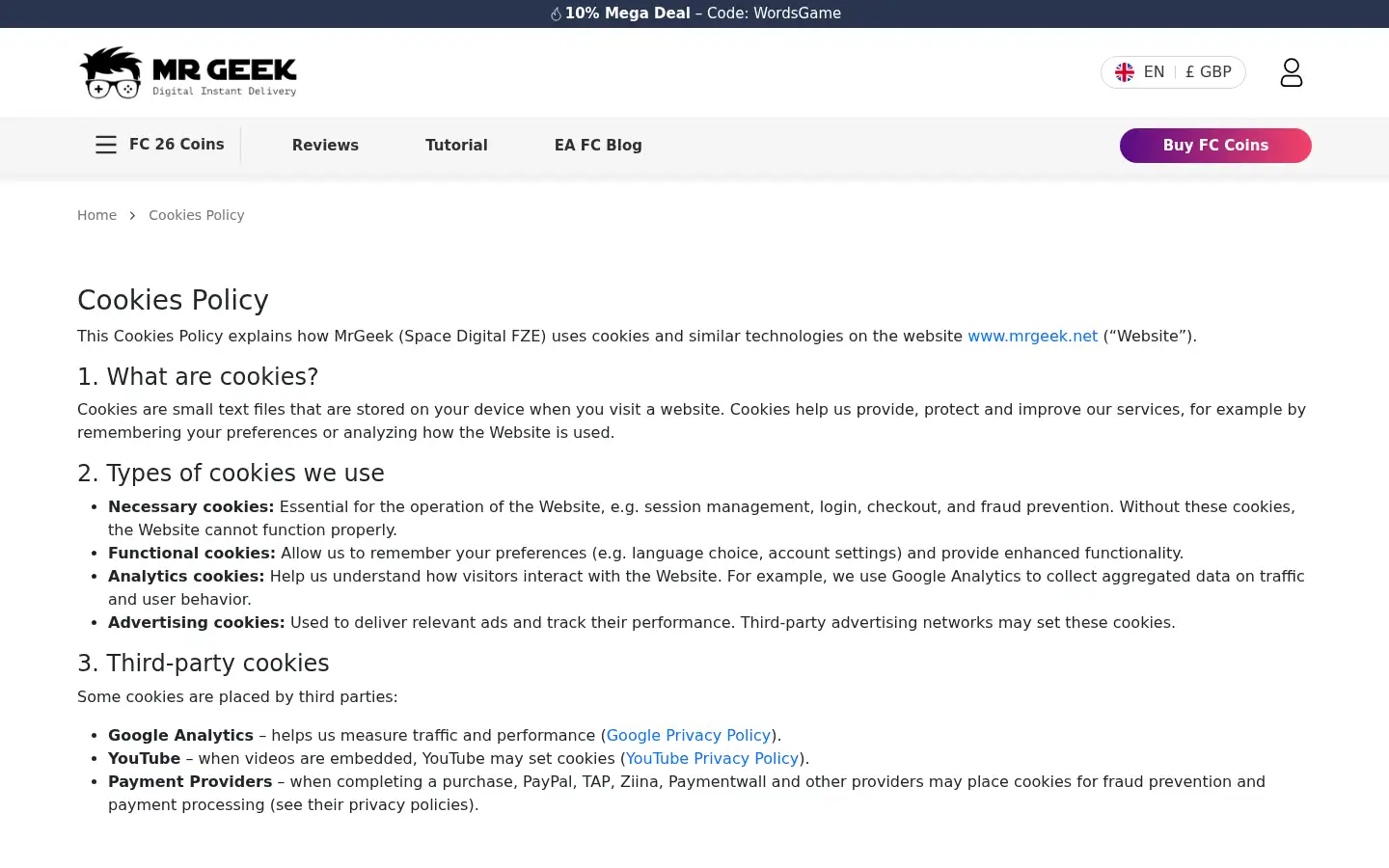Click the Cookies Policy breadcrumb

pyautogui.click(x=197, y=215)
